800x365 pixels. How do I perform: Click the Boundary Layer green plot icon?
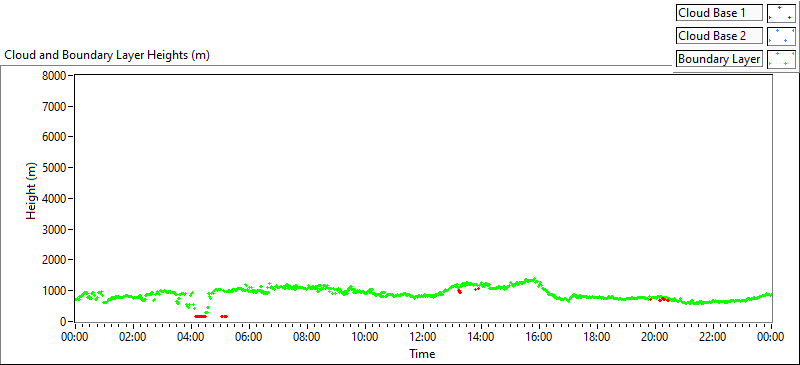pyautogui.click(x=781, y=59)
